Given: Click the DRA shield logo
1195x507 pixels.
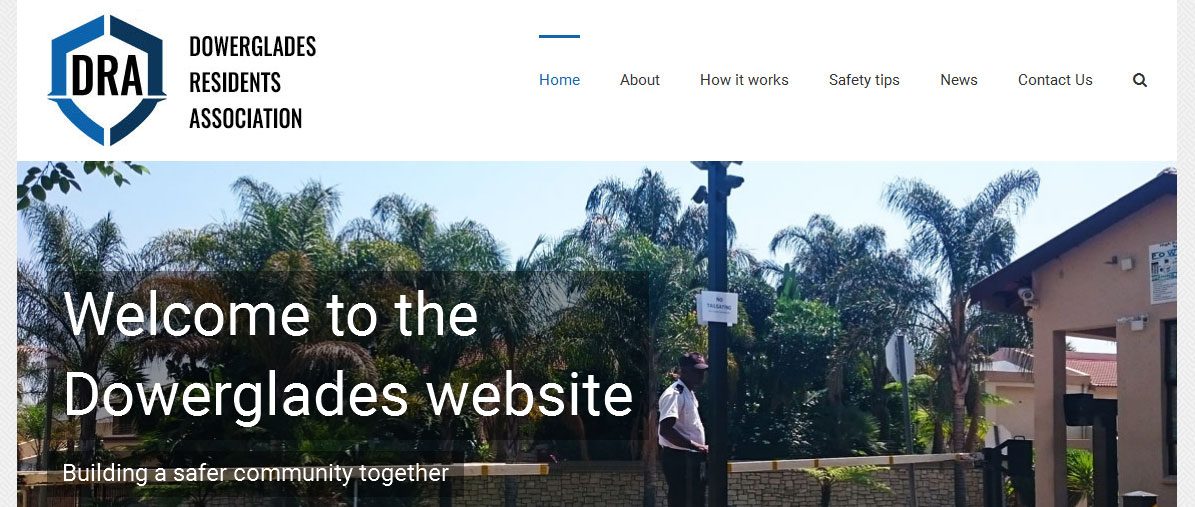Looking at the screenshot, I should [x=107, y=79].
